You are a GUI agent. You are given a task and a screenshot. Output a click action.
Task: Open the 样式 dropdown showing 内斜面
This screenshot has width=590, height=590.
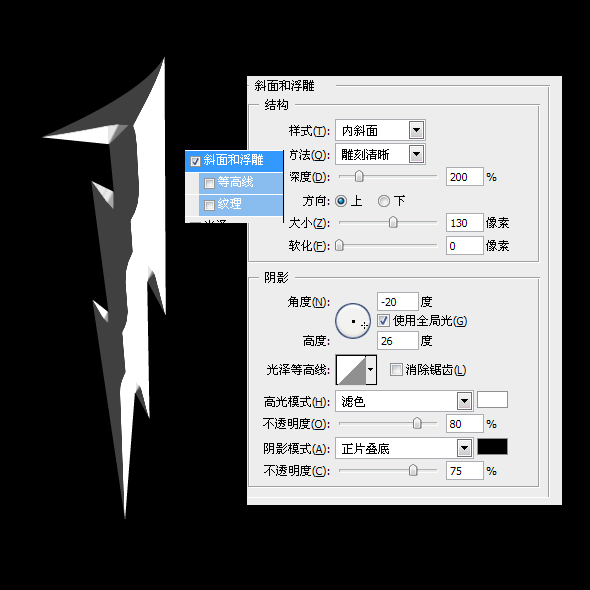pos(380,131)
